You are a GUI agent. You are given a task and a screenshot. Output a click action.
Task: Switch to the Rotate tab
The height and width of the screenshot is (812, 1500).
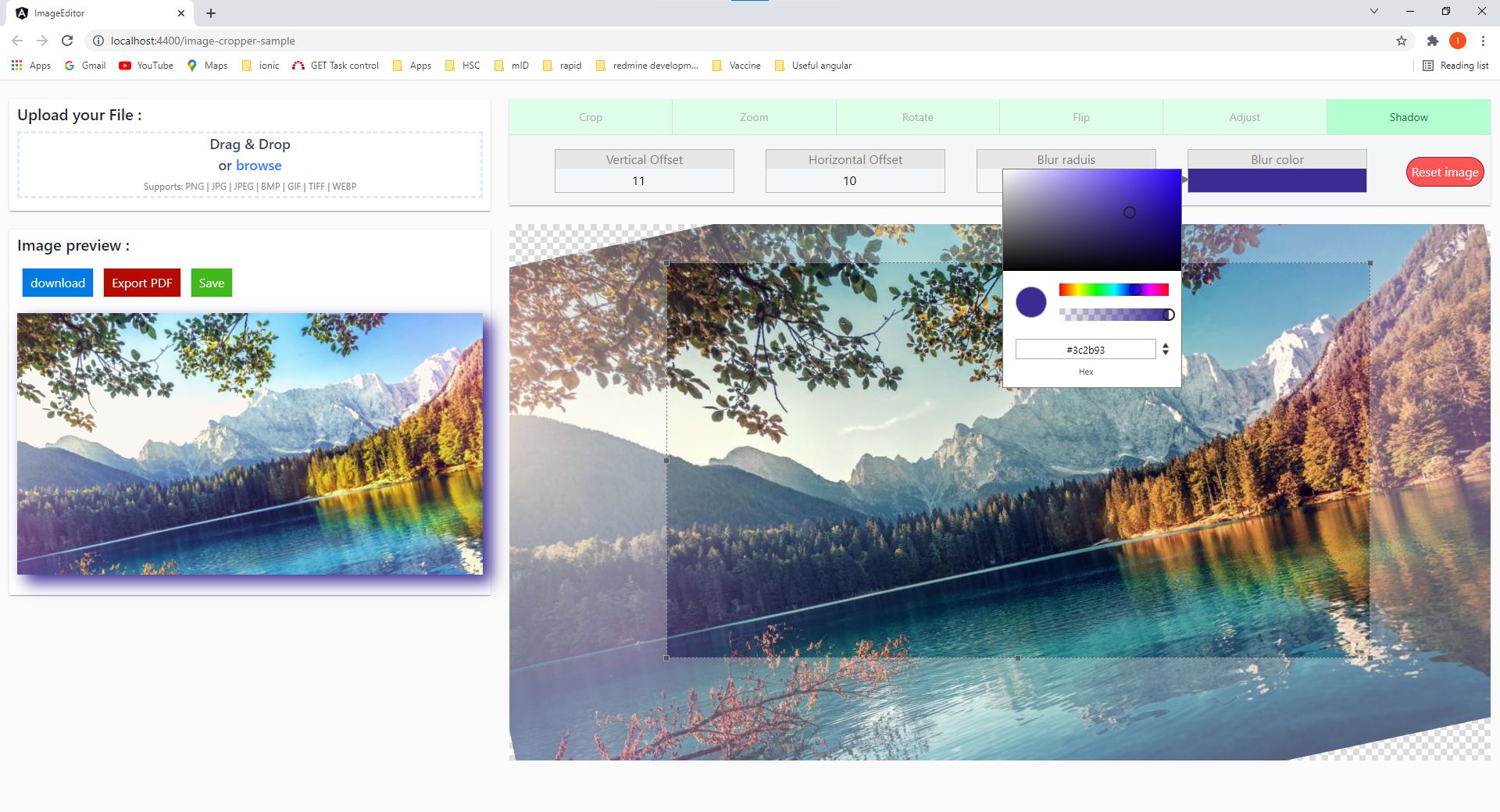click(917, 117)
